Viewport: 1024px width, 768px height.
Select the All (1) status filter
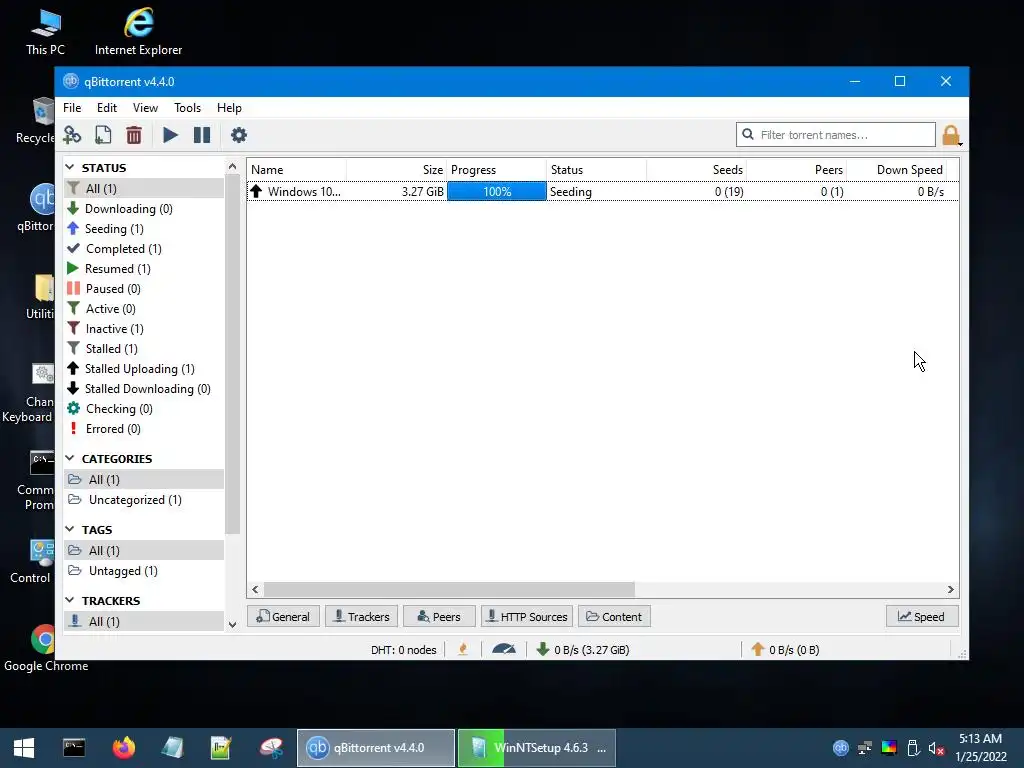coord(144,189)
